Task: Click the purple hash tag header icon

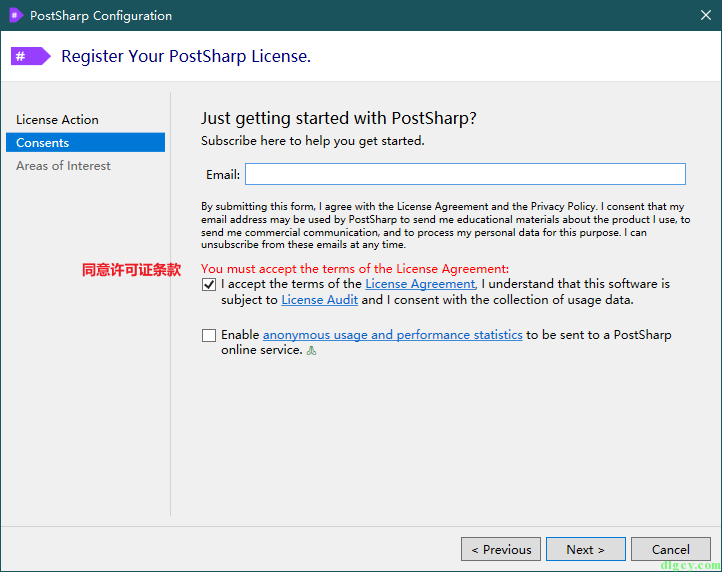Action: 30,56
